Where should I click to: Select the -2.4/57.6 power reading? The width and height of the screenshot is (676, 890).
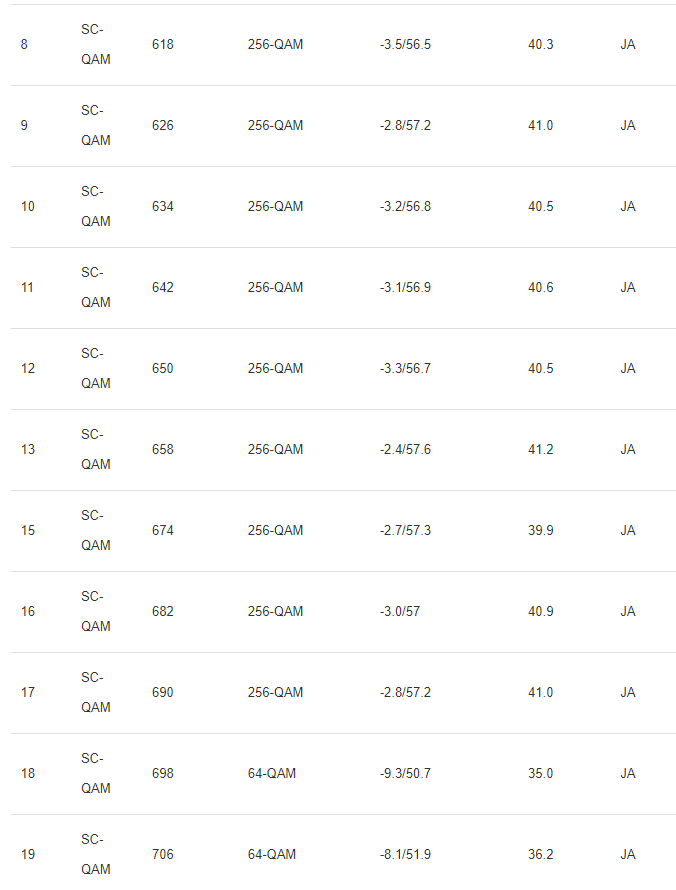click(x=405, y=450)
